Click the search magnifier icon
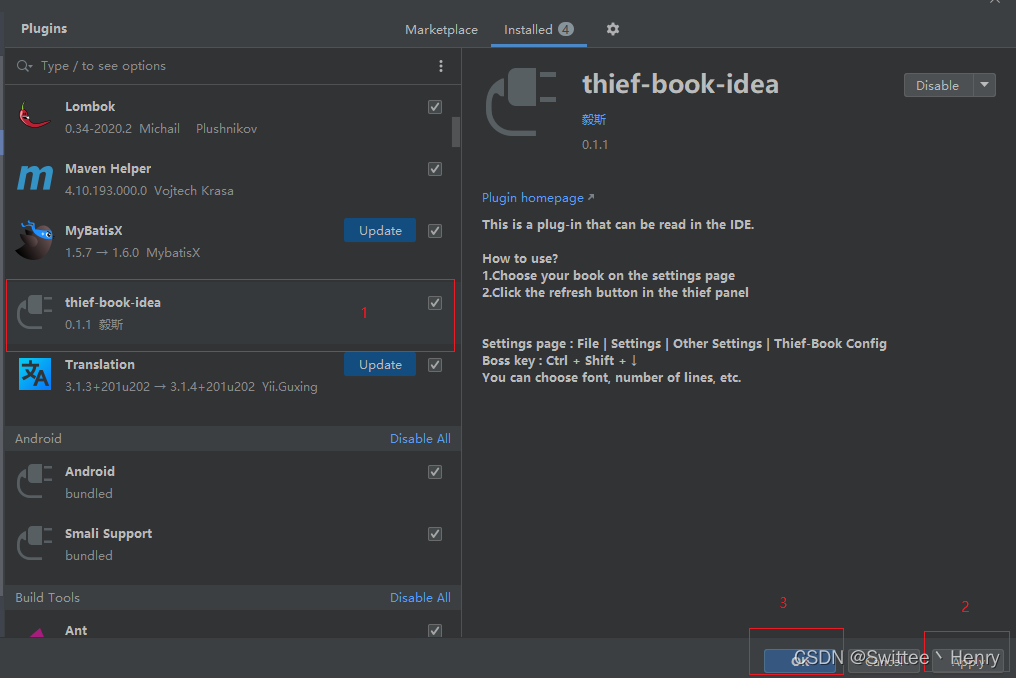Image resolution: width=1016 pixels, height=678 pixels. [24, 65]
